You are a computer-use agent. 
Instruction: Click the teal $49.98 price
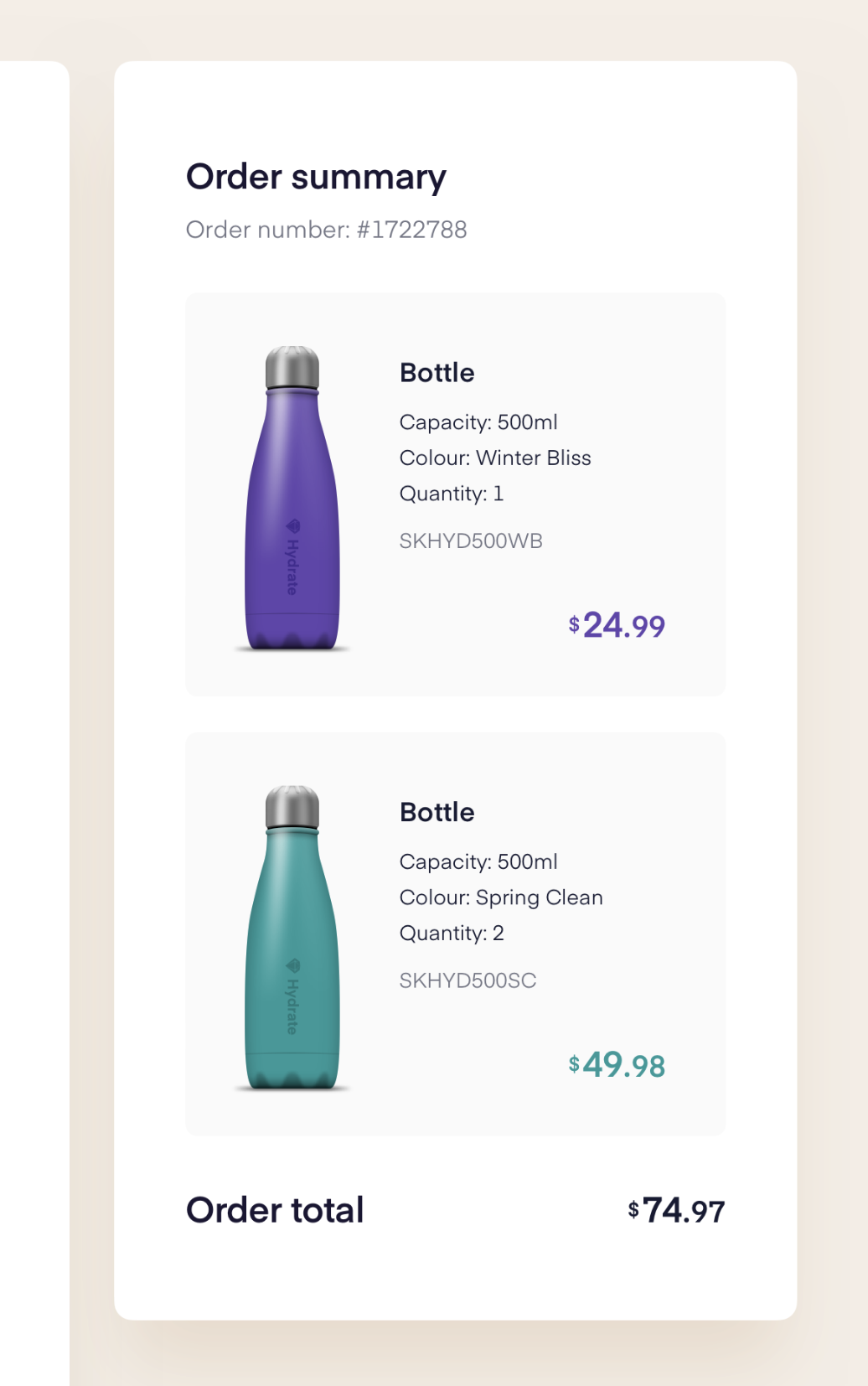(x=617, y=1066)
